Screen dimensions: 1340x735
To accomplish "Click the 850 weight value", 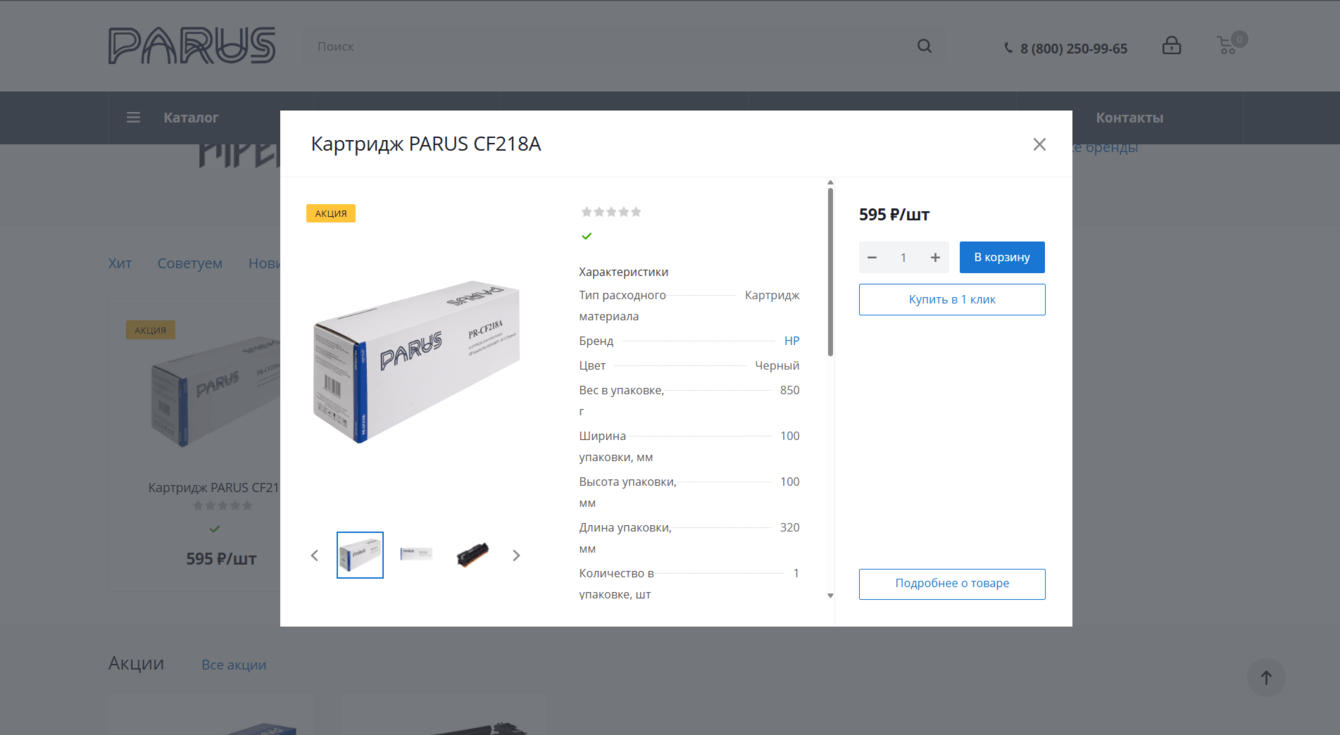I will (x=790, y=390).
